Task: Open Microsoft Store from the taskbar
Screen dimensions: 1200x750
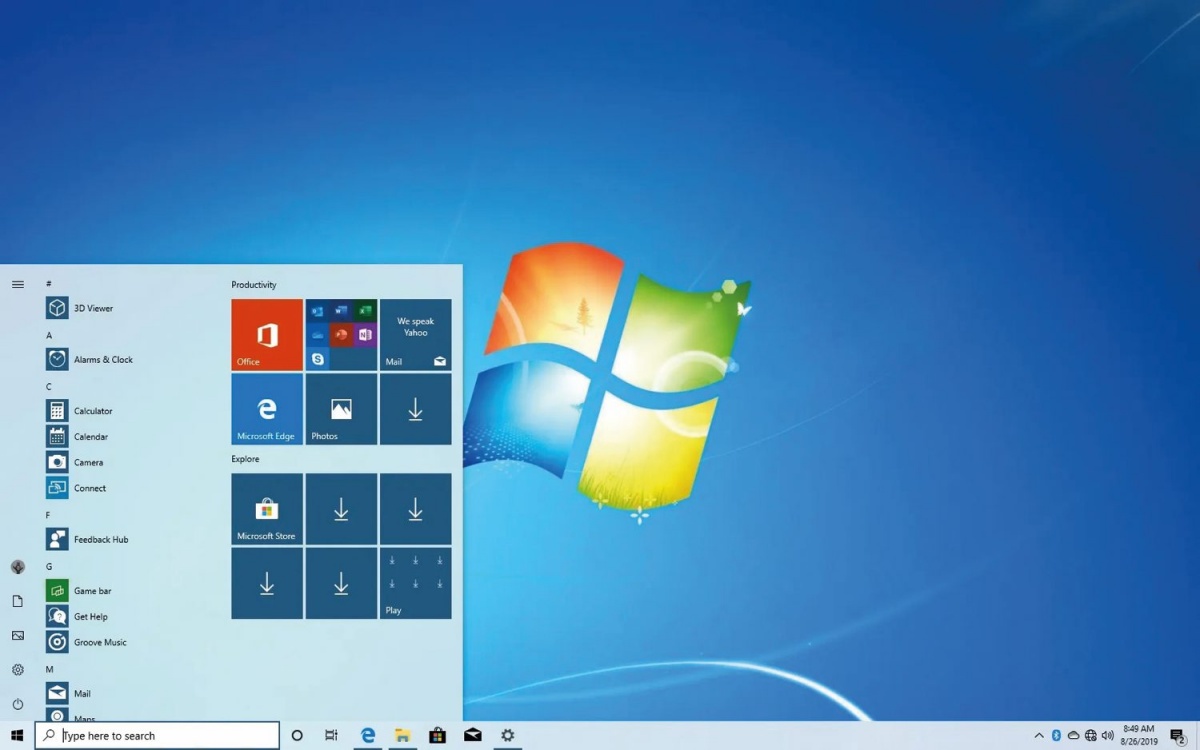Action: pyautogui.click(x=437, y=736)
